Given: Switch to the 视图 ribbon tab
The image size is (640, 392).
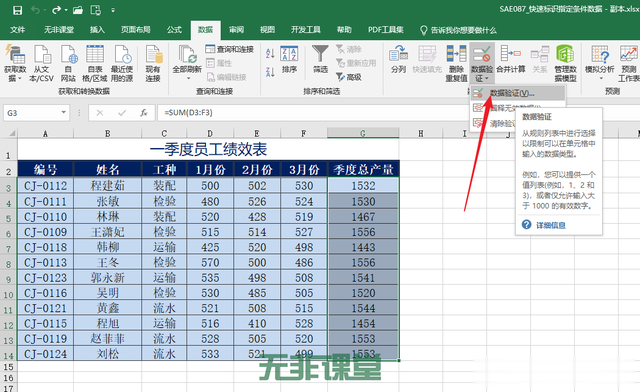Looking at the screenshot, I should pos(267,30).
